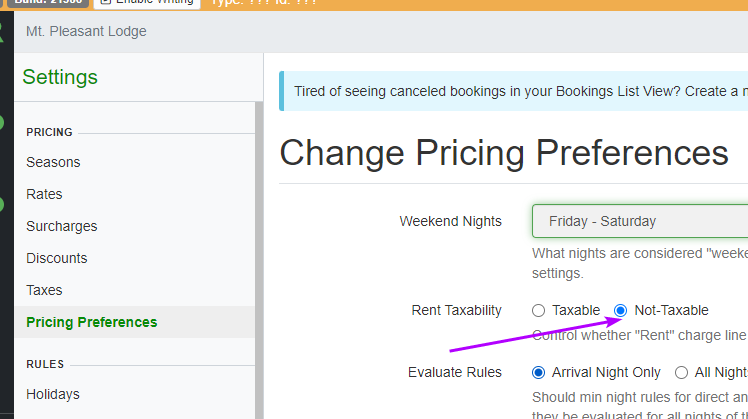Select the Taxable radio button

[x=539, y=310]
